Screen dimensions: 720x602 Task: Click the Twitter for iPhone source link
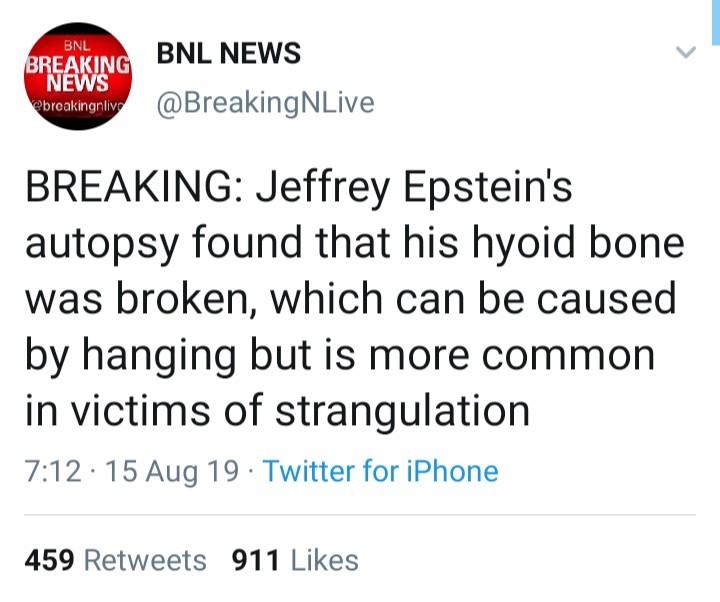point(380,471)
